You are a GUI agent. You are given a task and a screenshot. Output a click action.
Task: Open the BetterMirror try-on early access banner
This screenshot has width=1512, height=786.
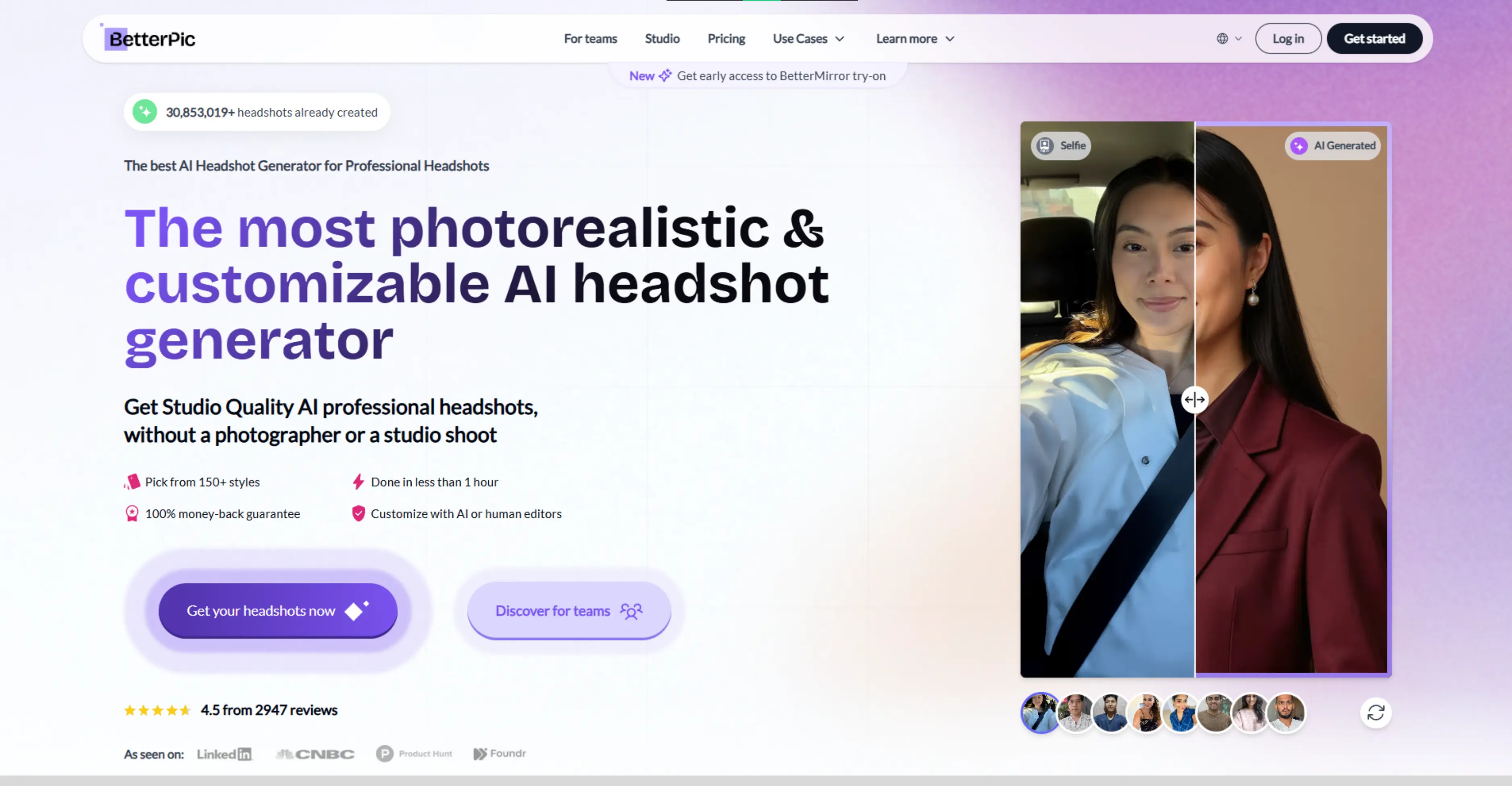757,76
